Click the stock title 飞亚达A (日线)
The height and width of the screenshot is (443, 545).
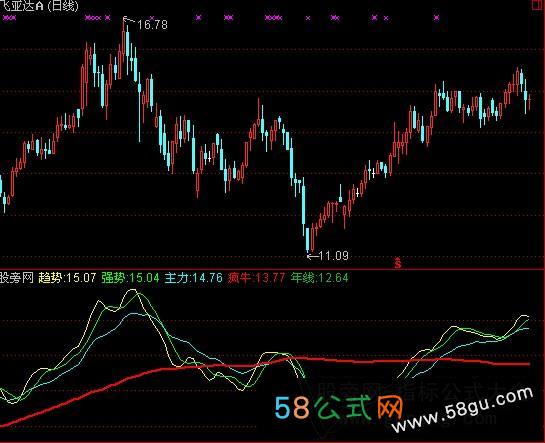(39, 5)
